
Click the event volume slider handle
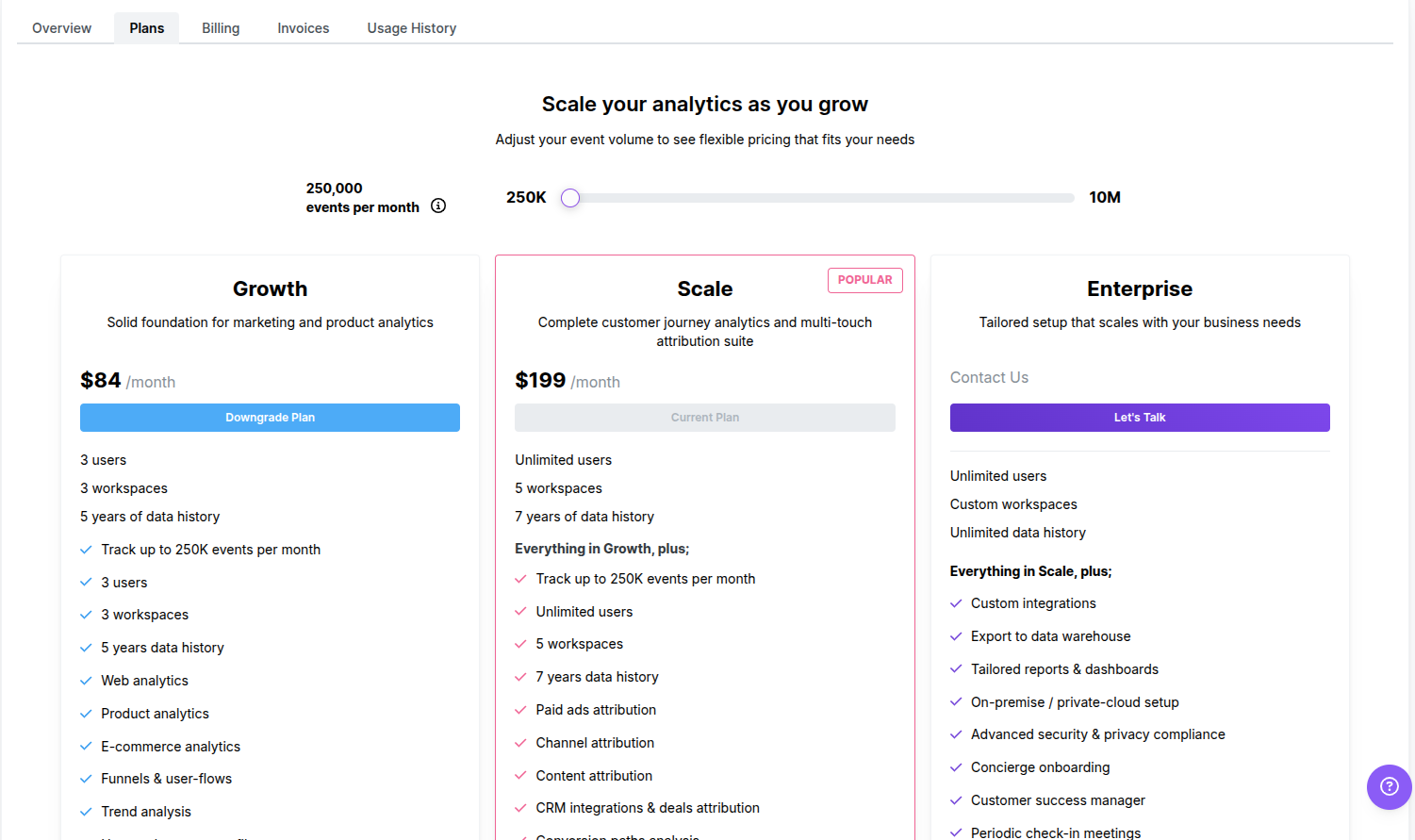coord(570,198)
